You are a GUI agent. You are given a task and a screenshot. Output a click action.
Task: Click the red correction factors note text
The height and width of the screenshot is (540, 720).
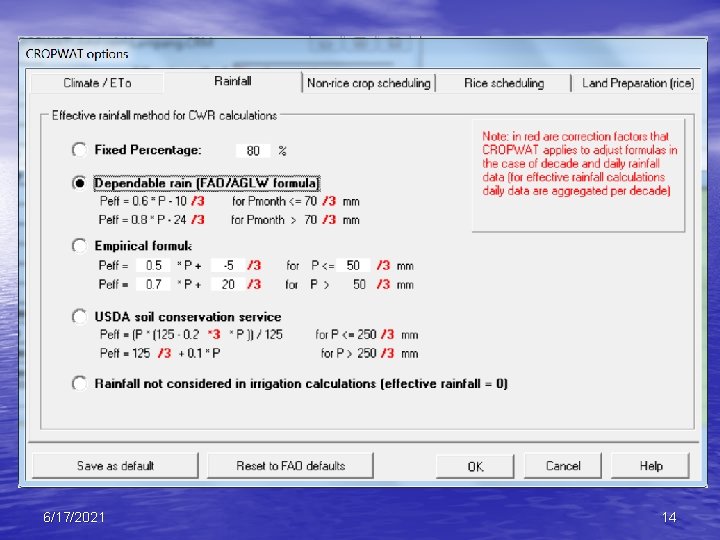(579, 163)
